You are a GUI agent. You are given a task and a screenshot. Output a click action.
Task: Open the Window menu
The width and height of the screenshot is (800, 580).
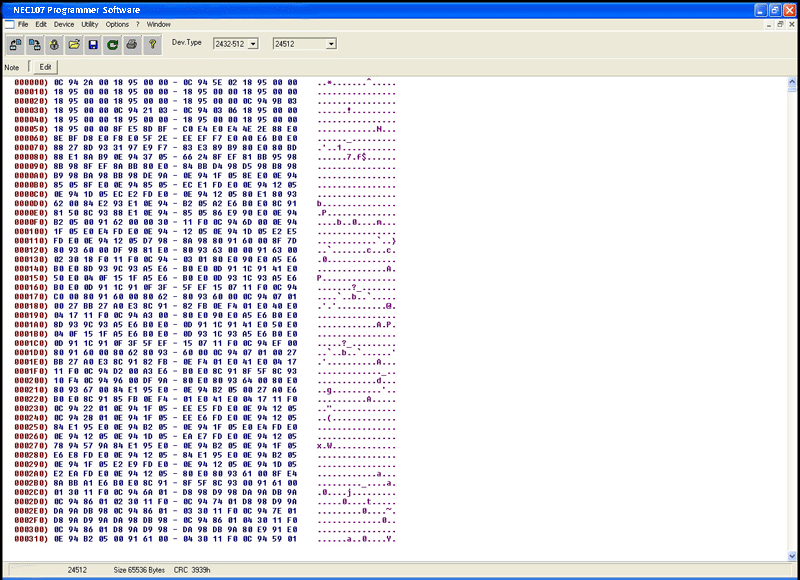(x=159, y=23)
